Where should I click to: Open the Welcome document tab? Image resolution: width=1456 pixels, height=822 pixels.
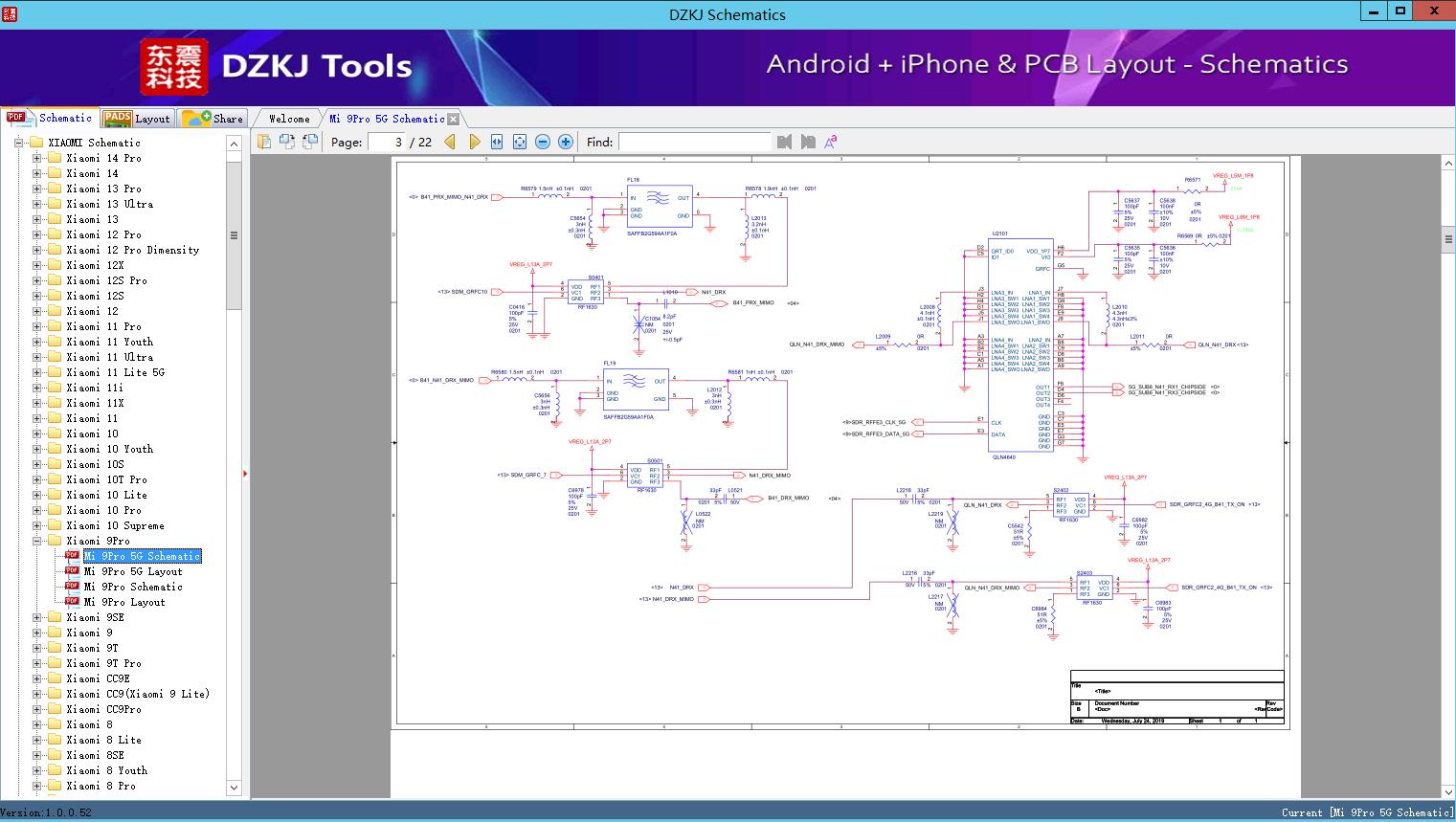[x=289, y=119]
